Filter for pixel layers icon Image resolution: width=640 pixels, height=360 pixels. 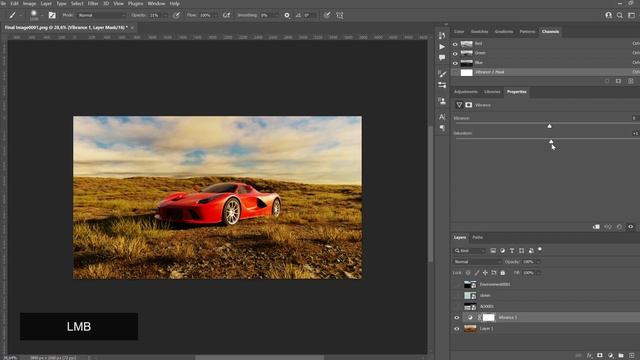493,251
